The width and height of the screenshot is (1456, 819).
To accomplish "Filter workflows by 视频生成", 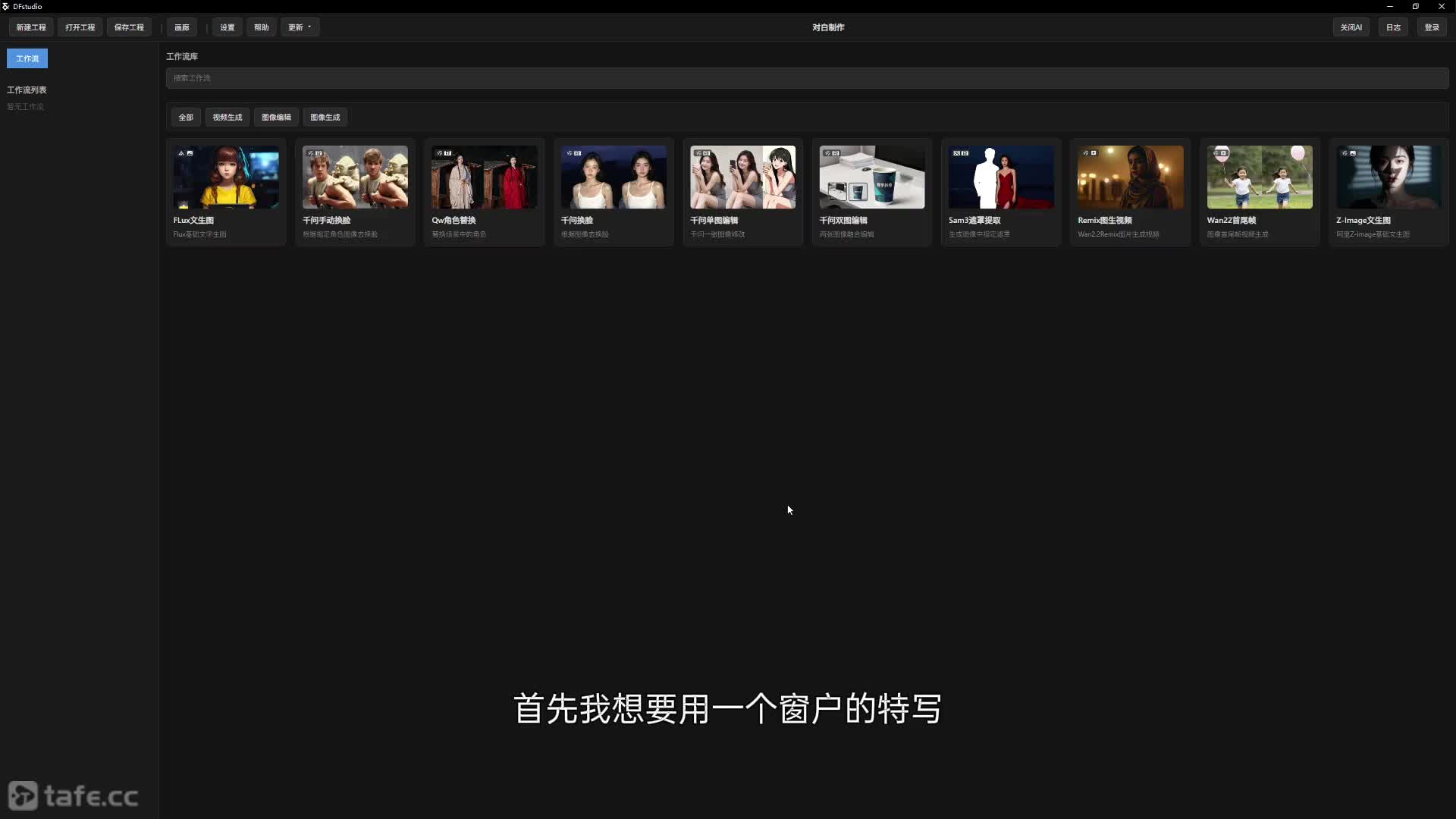I will click(227, 118).
